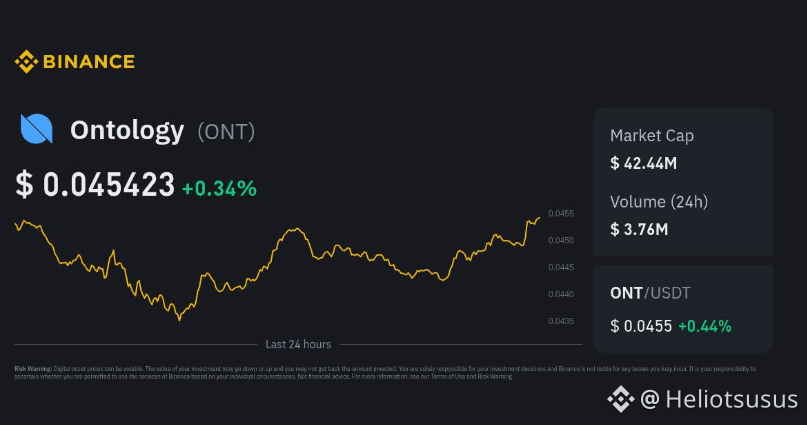Click the +0.34% change value
Viewport: 807px width, 425px height.
pyautogui.click(x=219, y=188)
